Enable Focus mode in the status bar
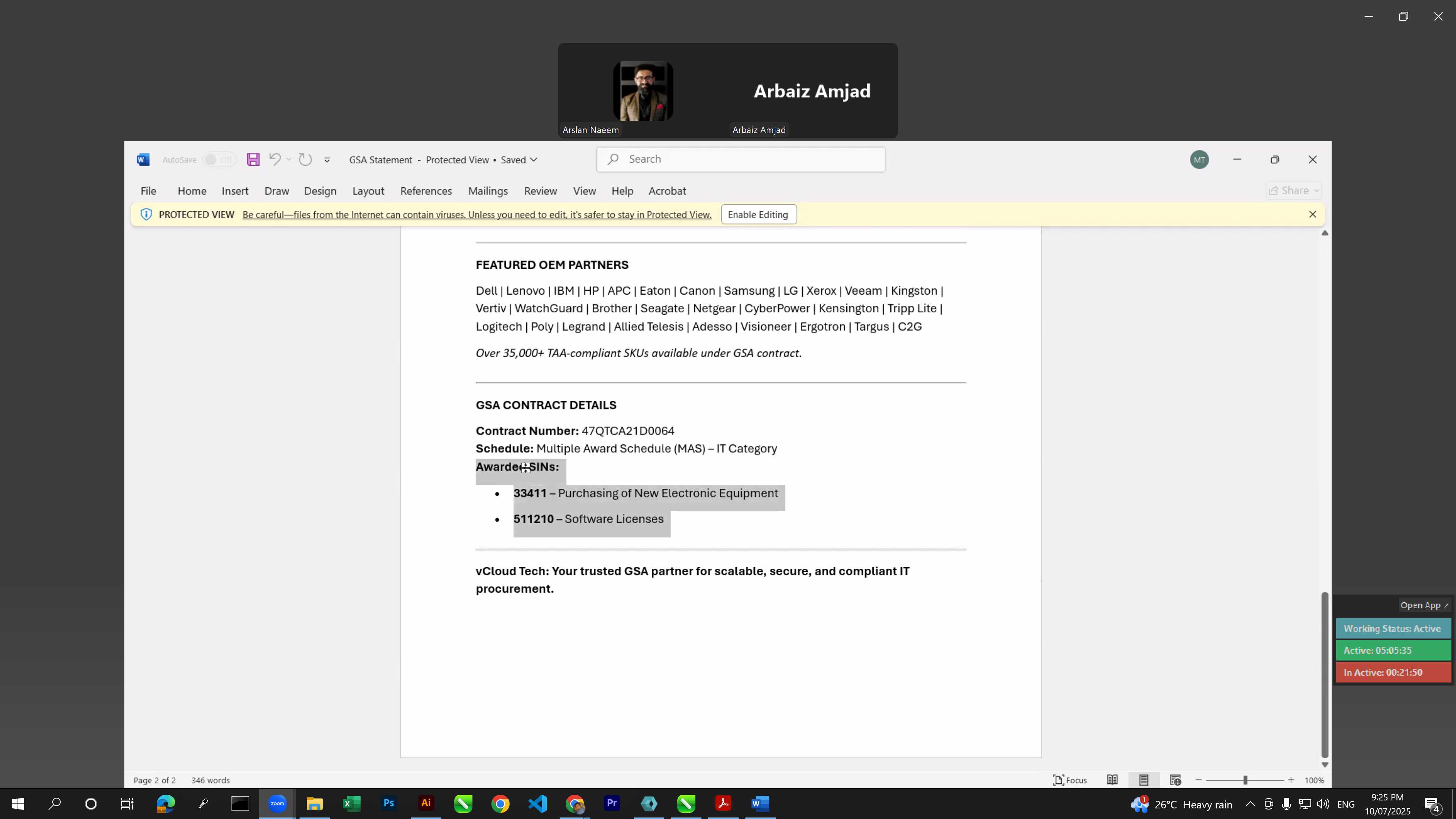Image resolution: width=1456 pixels, height=819 pixels. 1070,780
